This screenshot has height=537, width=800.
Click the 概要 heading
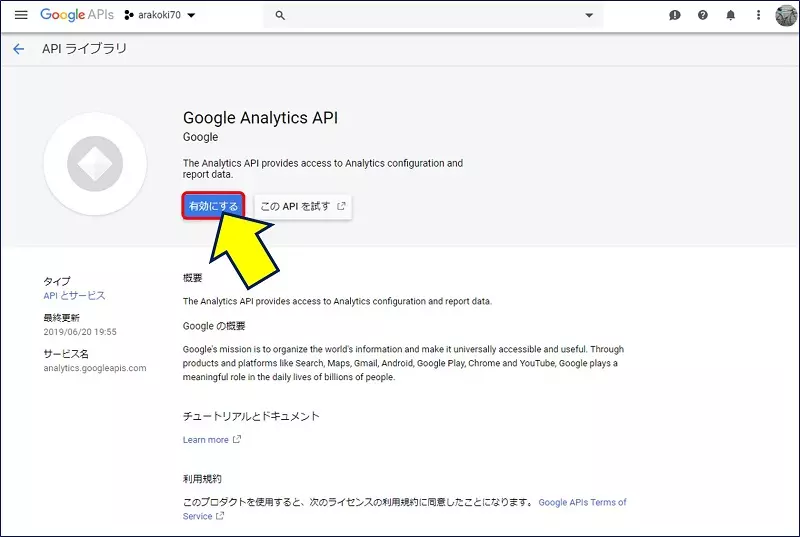coord(192,278)
